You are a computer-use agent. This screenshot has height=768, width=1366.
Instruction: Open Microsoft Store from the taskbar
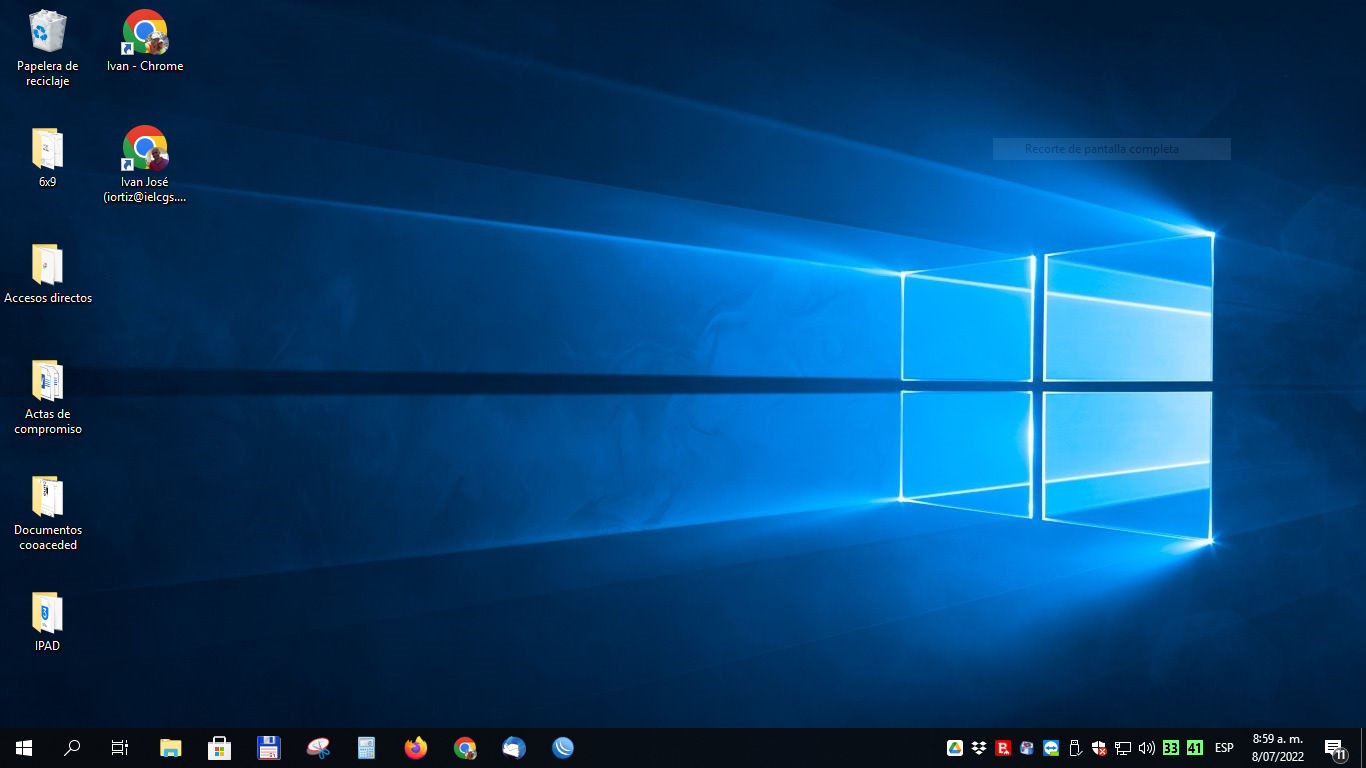tap(219, 747)
